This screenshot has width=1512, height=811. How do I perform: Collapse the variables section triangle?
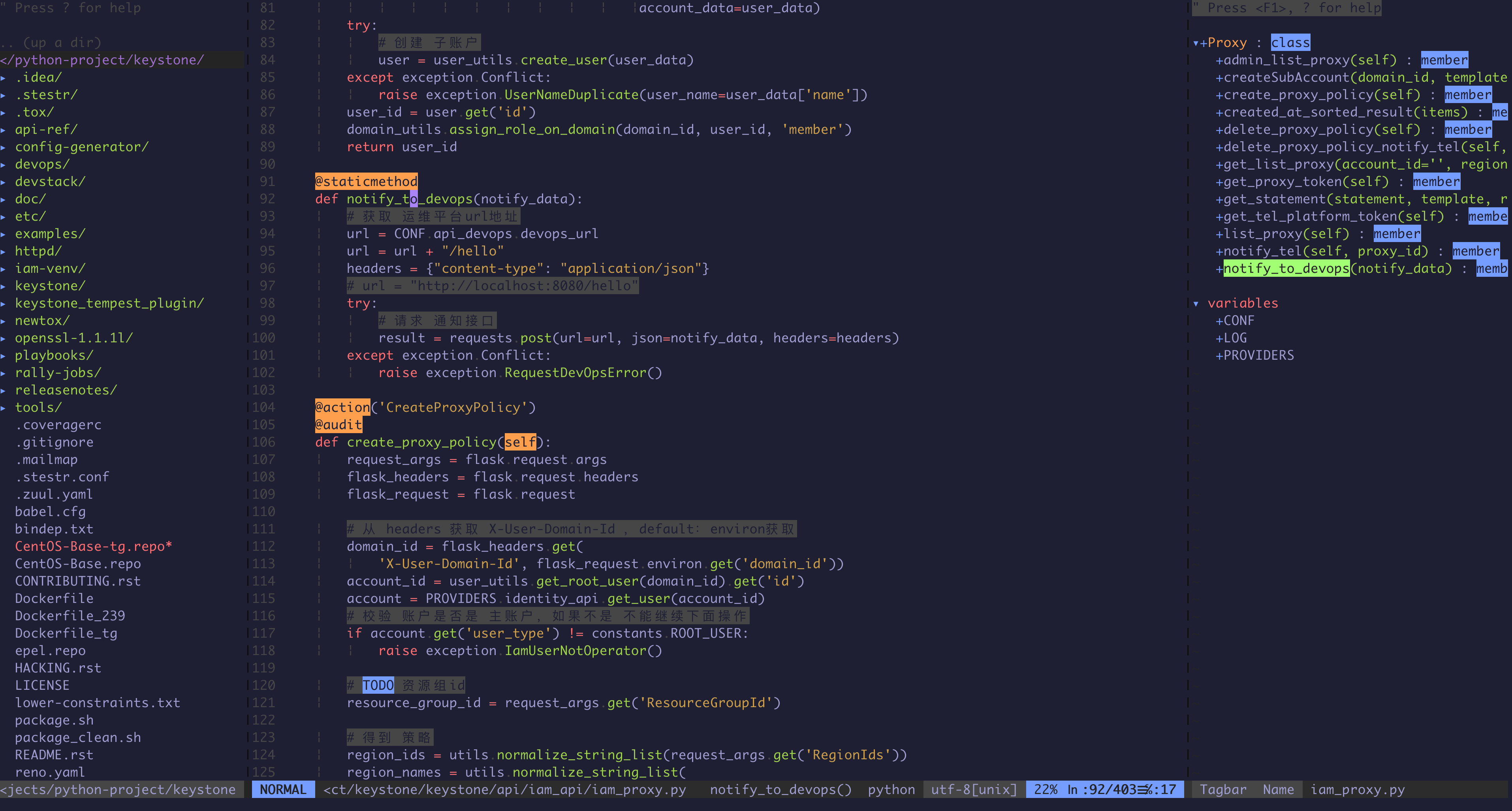[x=1196, y=303]
